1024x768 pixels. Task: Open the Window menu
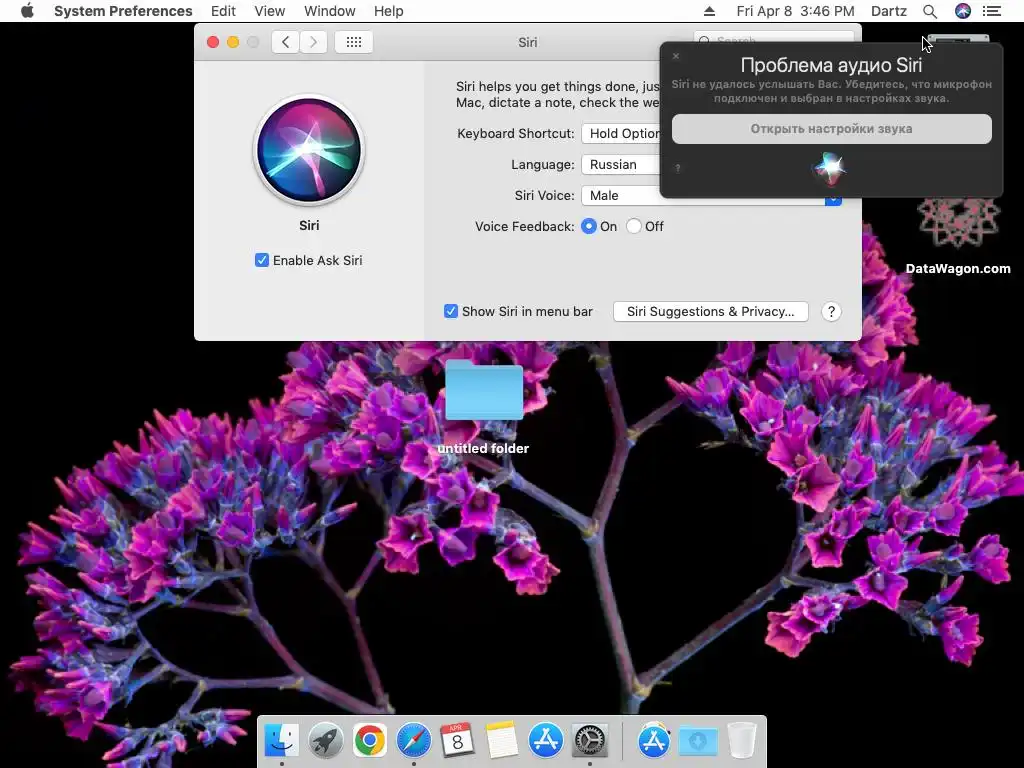[329, 11]
